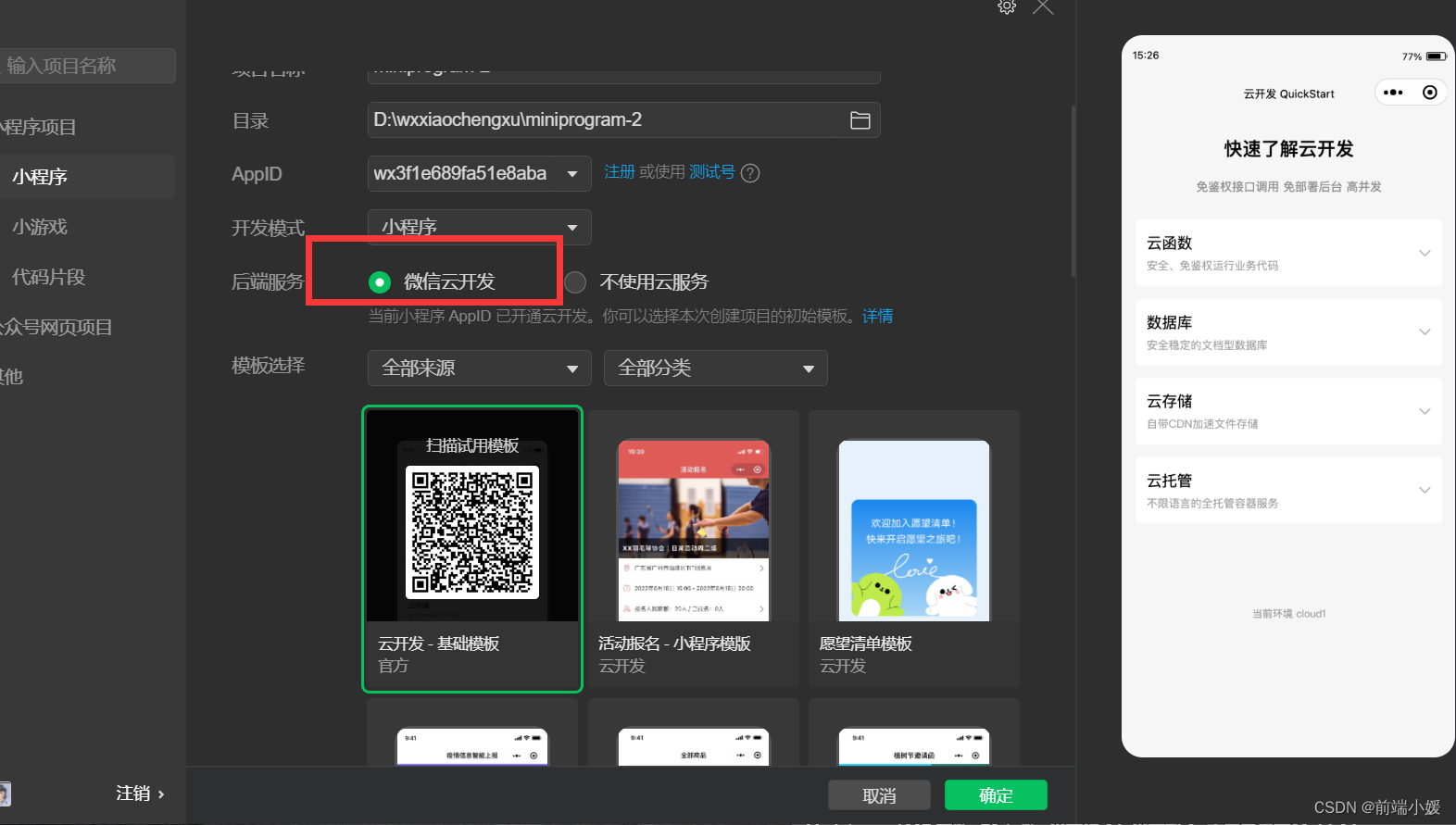Viewport: 1456px width, 825px height.
Task: Click the 取消 button
Action: pos(879,795)
